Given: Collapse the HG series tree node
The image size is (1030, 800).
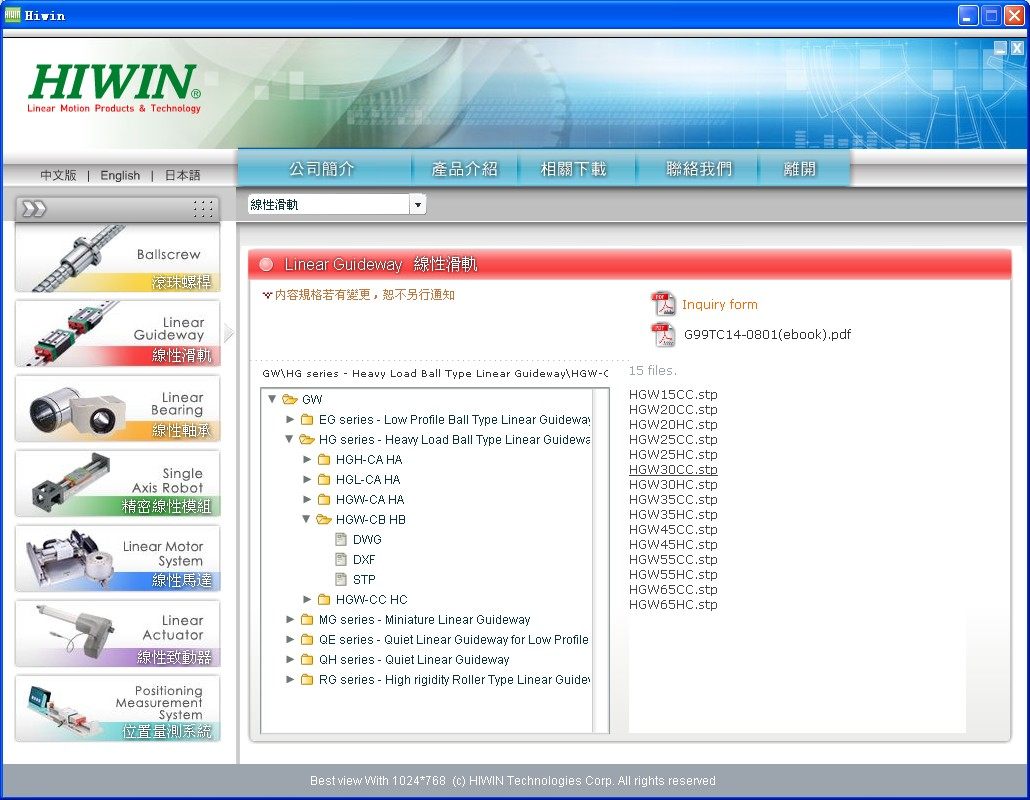Looking at the screenshot, I should click(290, 439).
